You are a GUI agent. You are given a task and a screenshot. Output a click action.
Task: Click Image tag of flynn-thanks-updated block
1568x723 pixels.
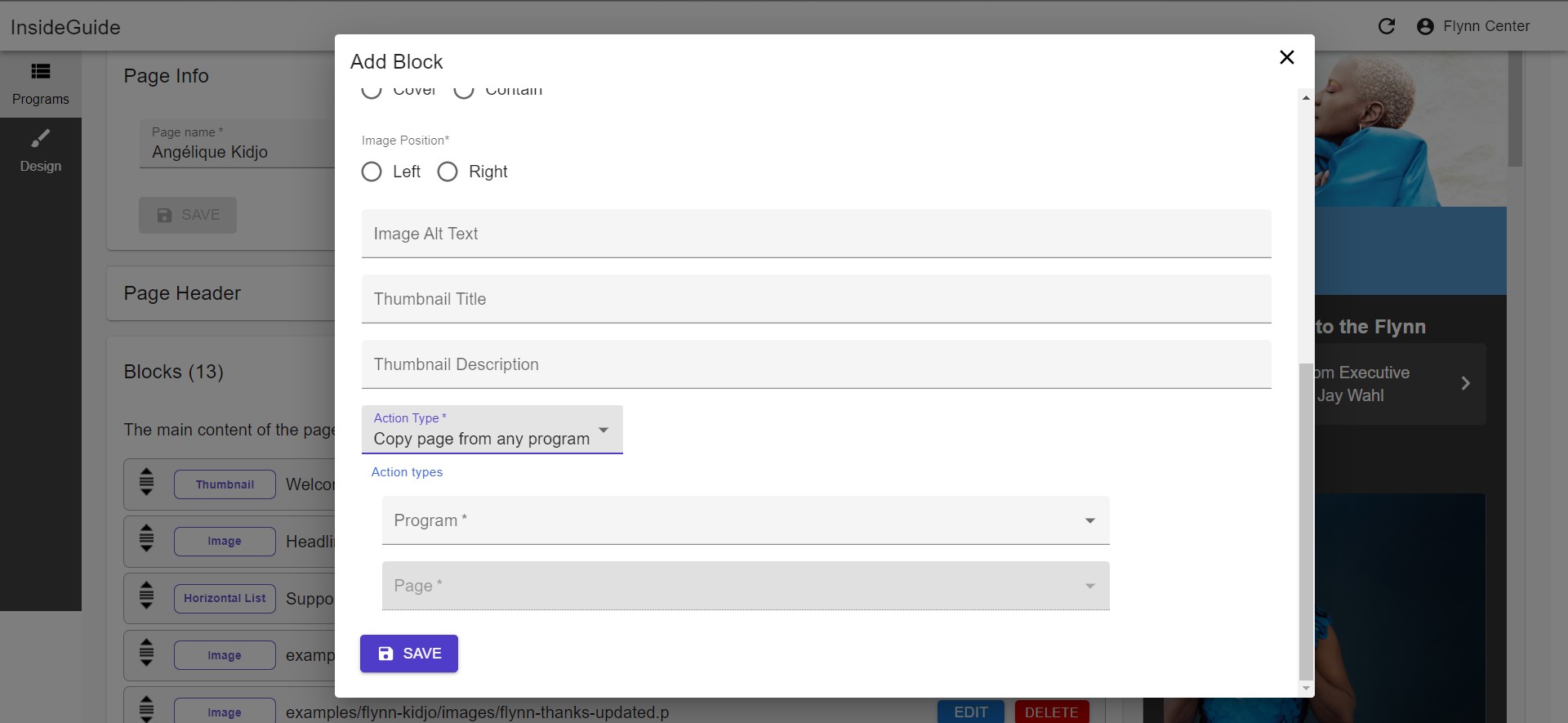pos(225,711)
